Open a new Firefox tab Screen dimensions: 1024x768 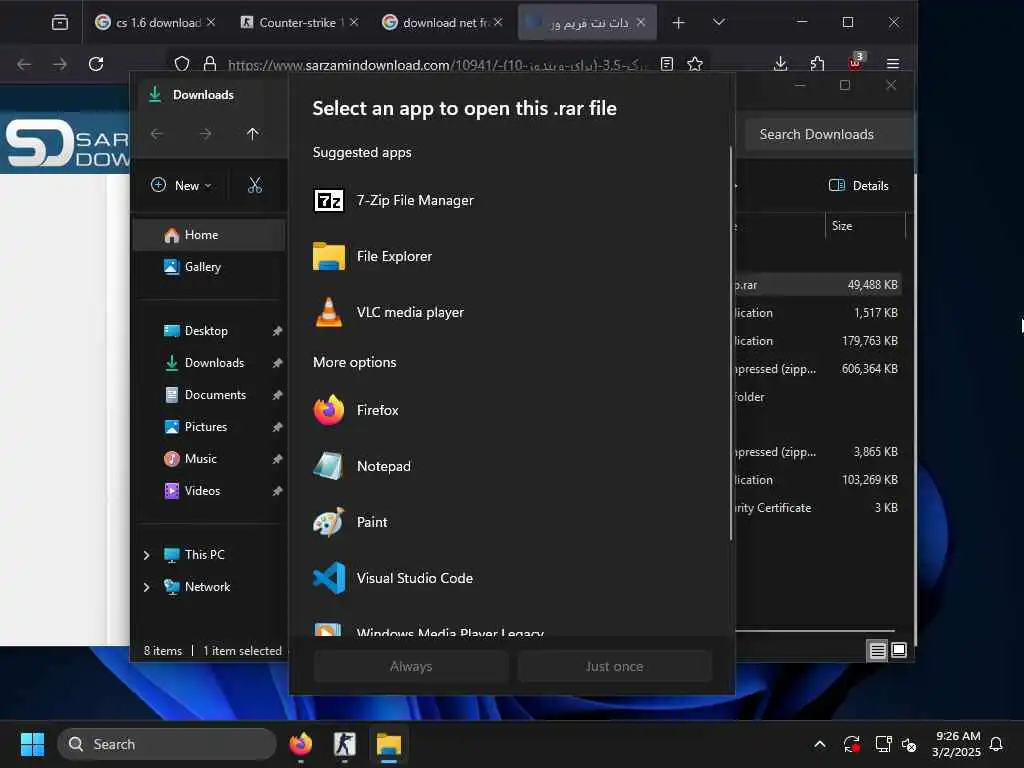point(679,23)
